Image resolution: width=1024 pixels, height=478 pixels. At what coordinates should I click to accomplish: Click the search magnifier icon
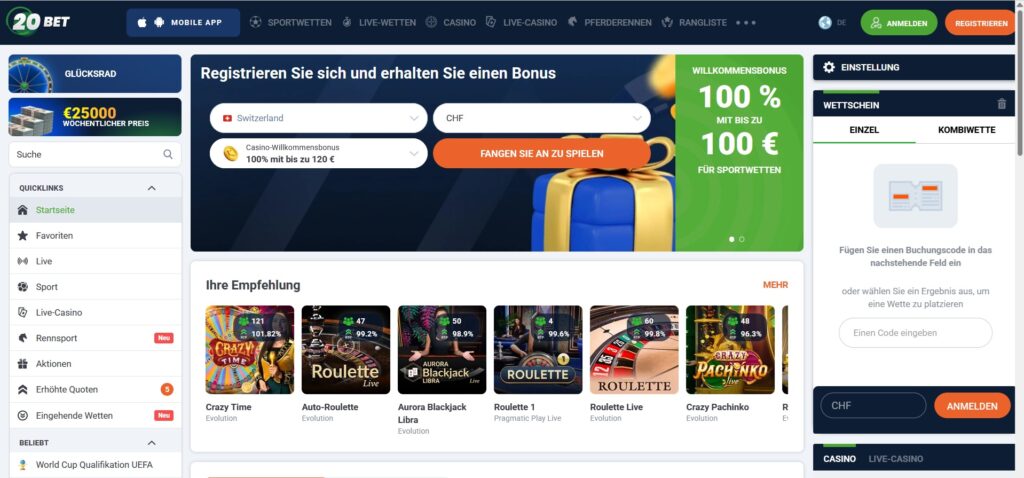168,155
